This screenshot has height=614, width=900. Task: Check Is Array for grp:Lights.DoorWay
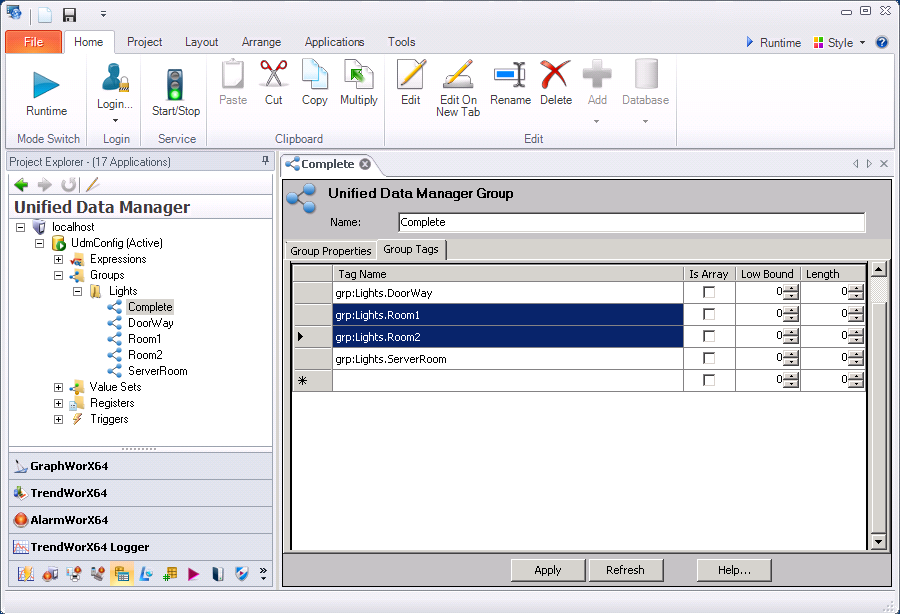[x=709, y=293]
